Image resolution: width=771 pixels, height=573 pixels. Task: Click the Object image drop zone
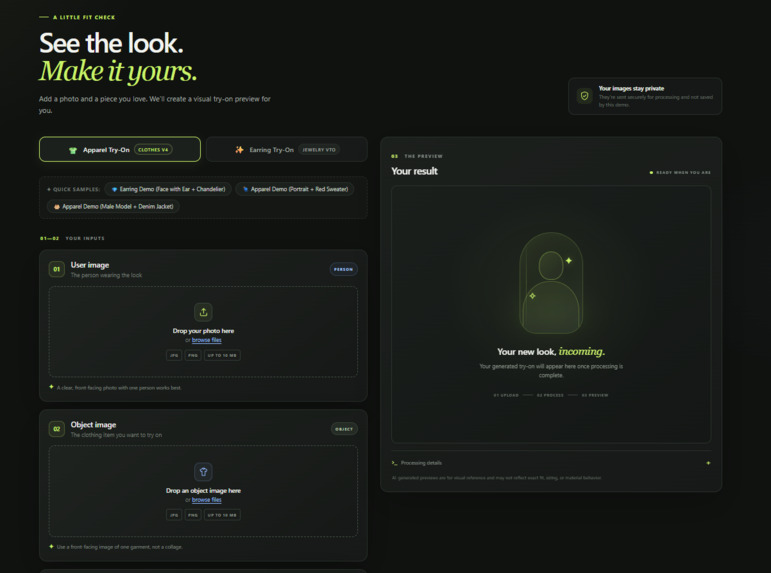pyautogui.click(x=203, y=491)
